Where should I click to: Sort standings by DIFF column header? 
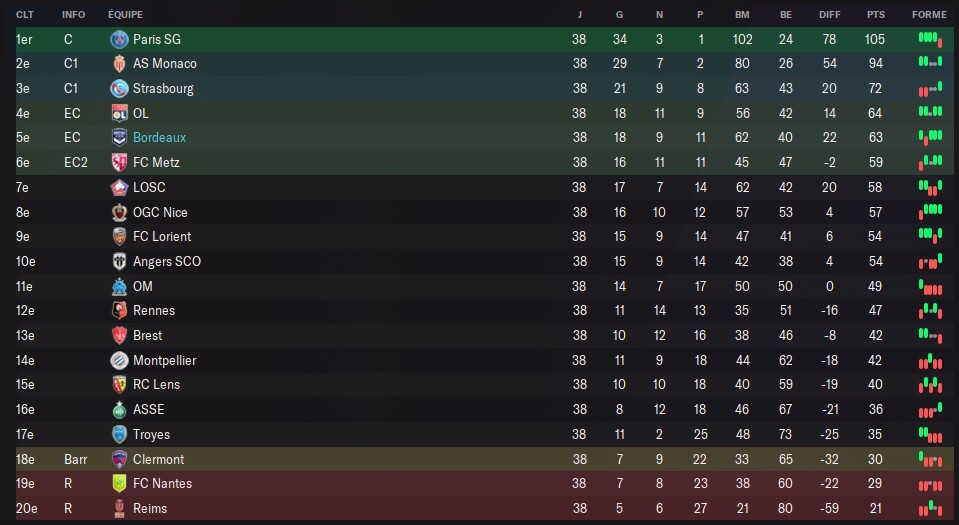[x=829, y=15]
